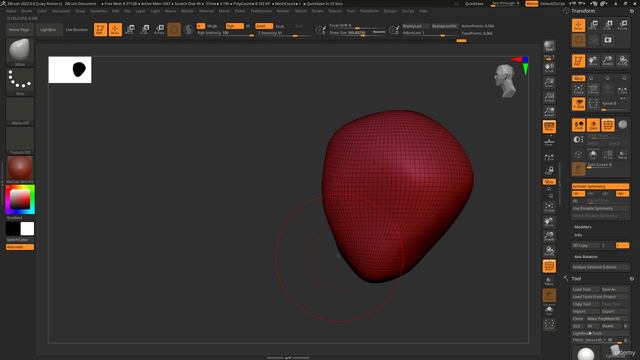Click the Home Page button
The height and width of the screenshot is (360, 640).
(x=20, y=30)
